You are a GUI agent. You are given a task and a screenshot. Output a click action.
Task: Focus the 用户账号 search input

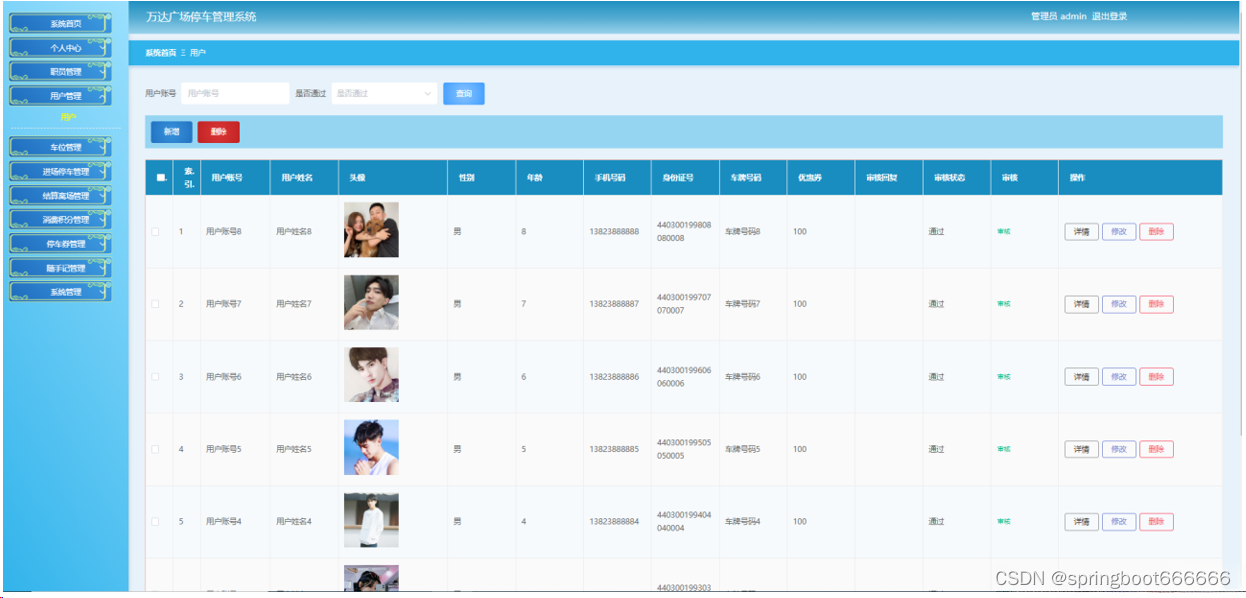235,93
